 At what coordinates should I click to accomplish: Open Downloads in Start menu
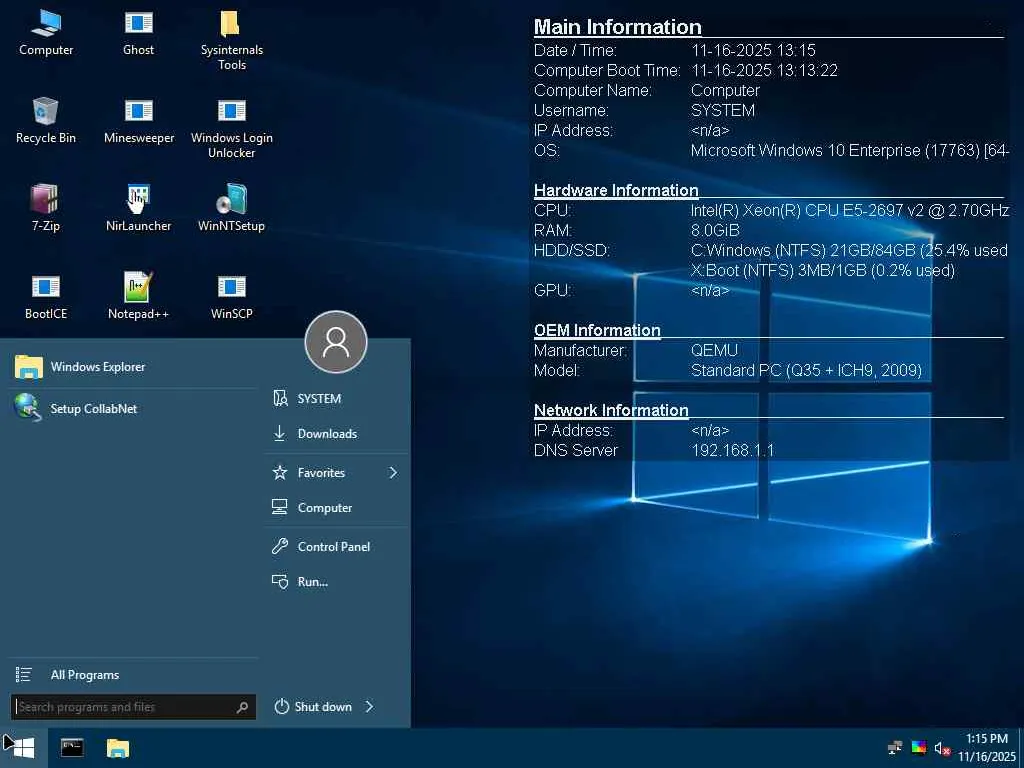pyautogui.click(x=336, y=434)
